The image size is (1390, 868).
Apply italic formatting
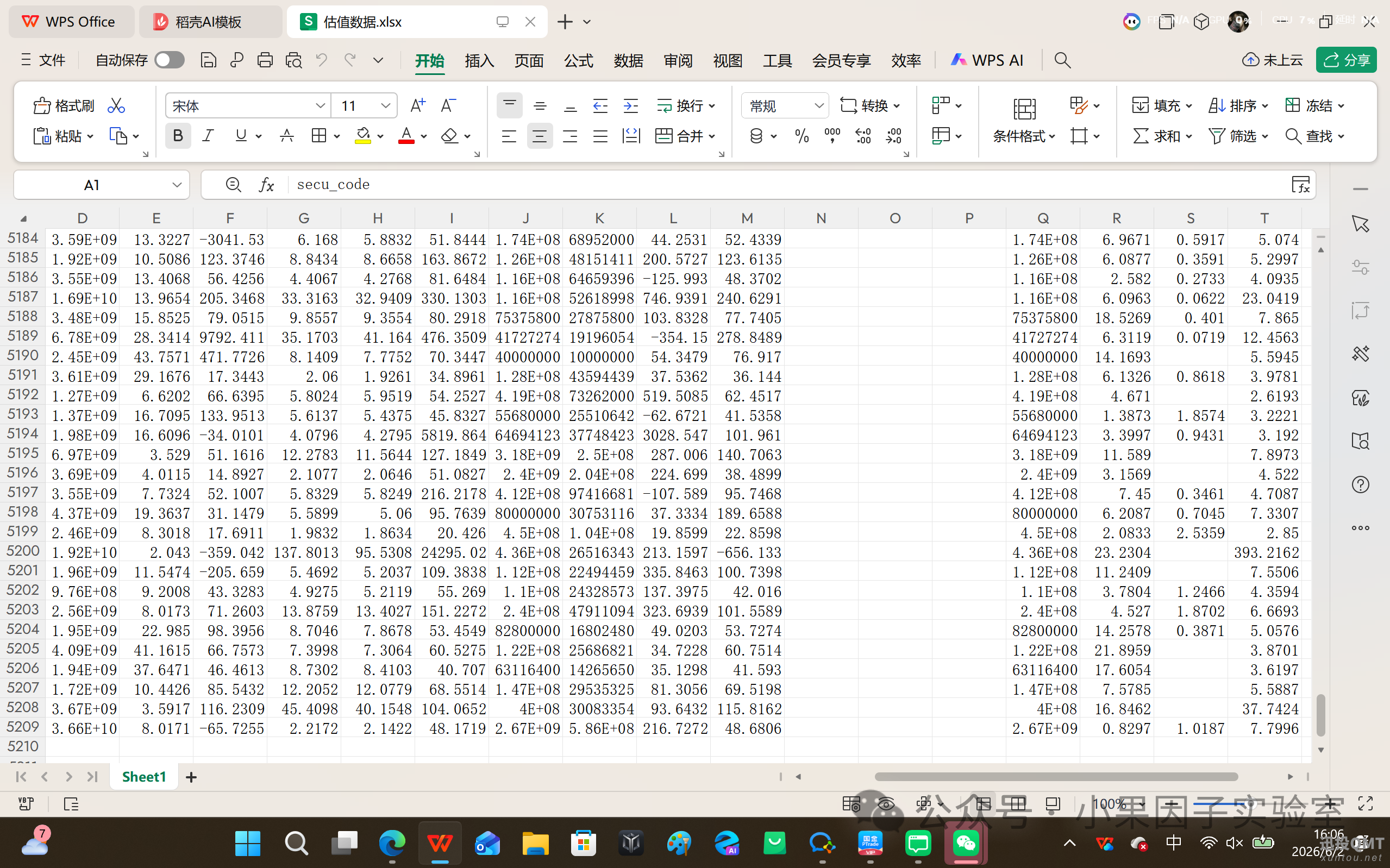point(208,136)
